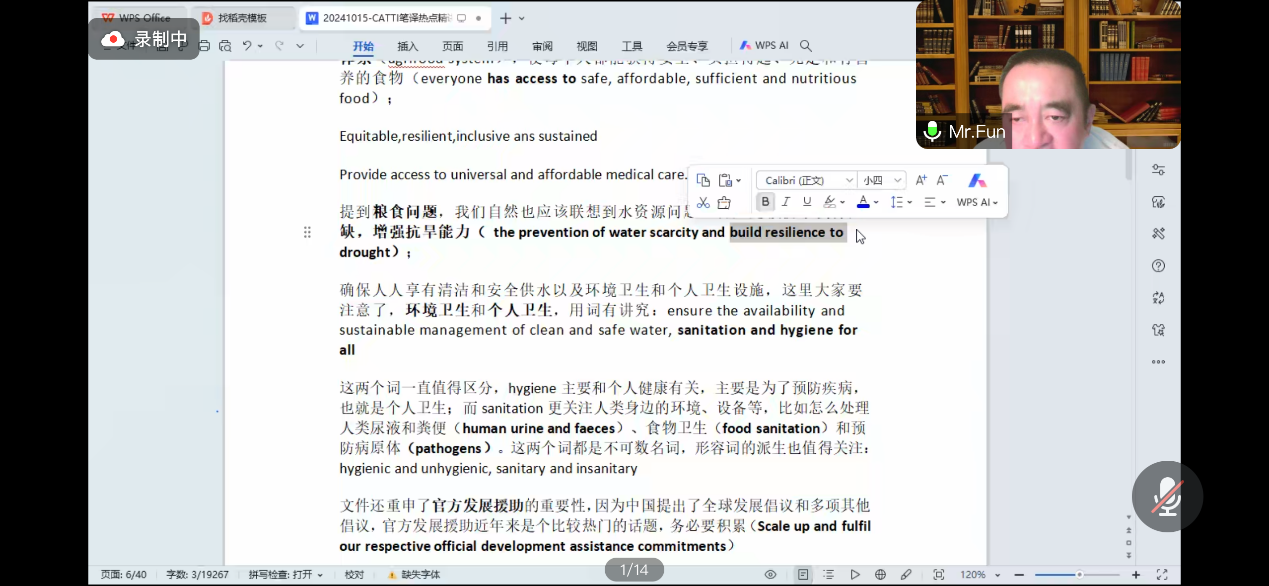The width and height of the screenshot is (1269, 586).
Task: Click the 缺失字体 warning in status bar
Action: click(x=414, y=575)
